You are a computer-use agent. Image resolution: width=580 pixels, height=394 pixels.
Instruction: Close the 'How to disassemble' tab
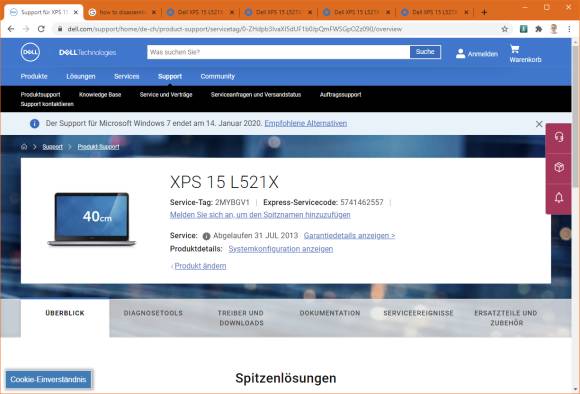point(154,12)
